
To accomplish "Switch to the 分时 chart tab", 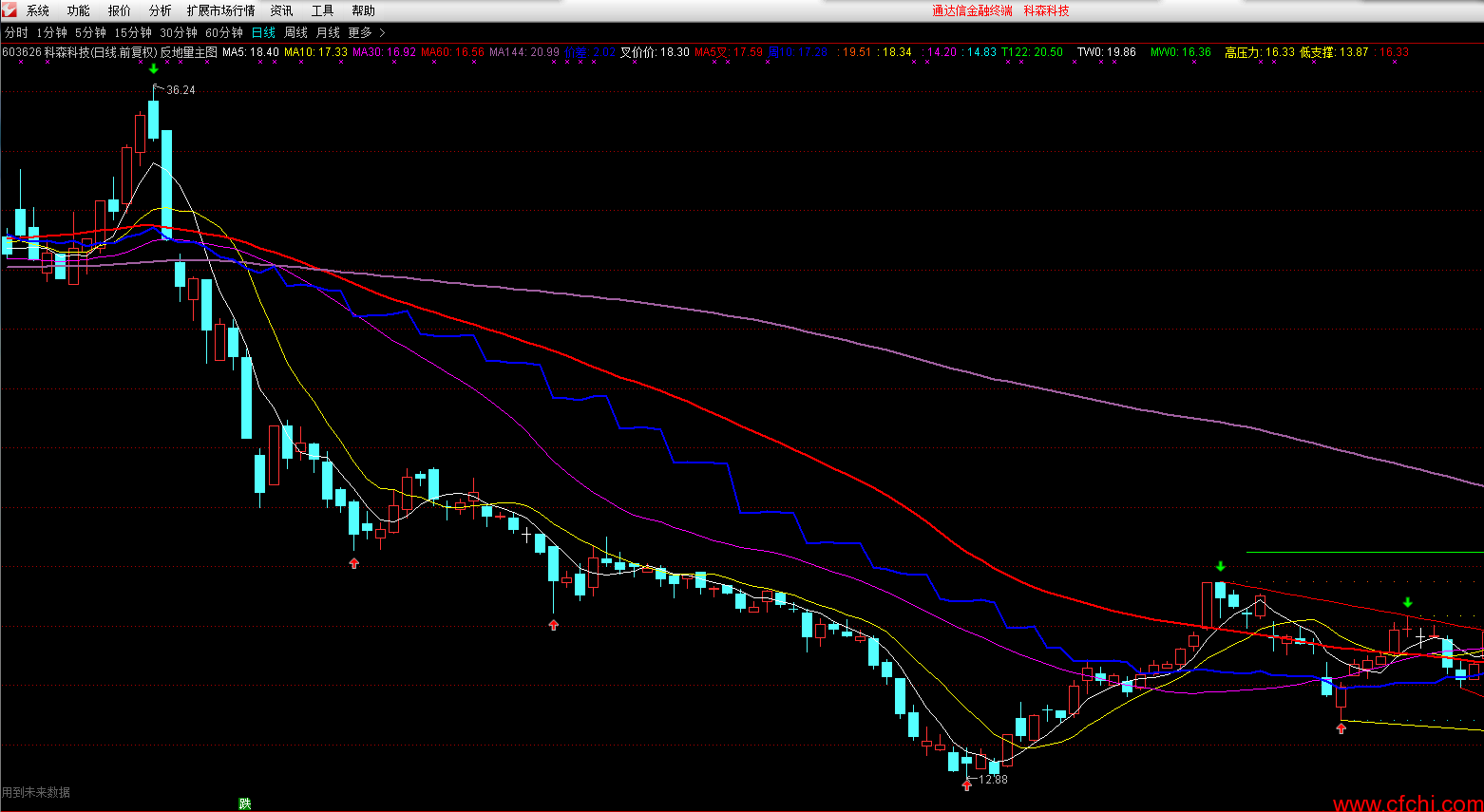I will tap(16, 33).
